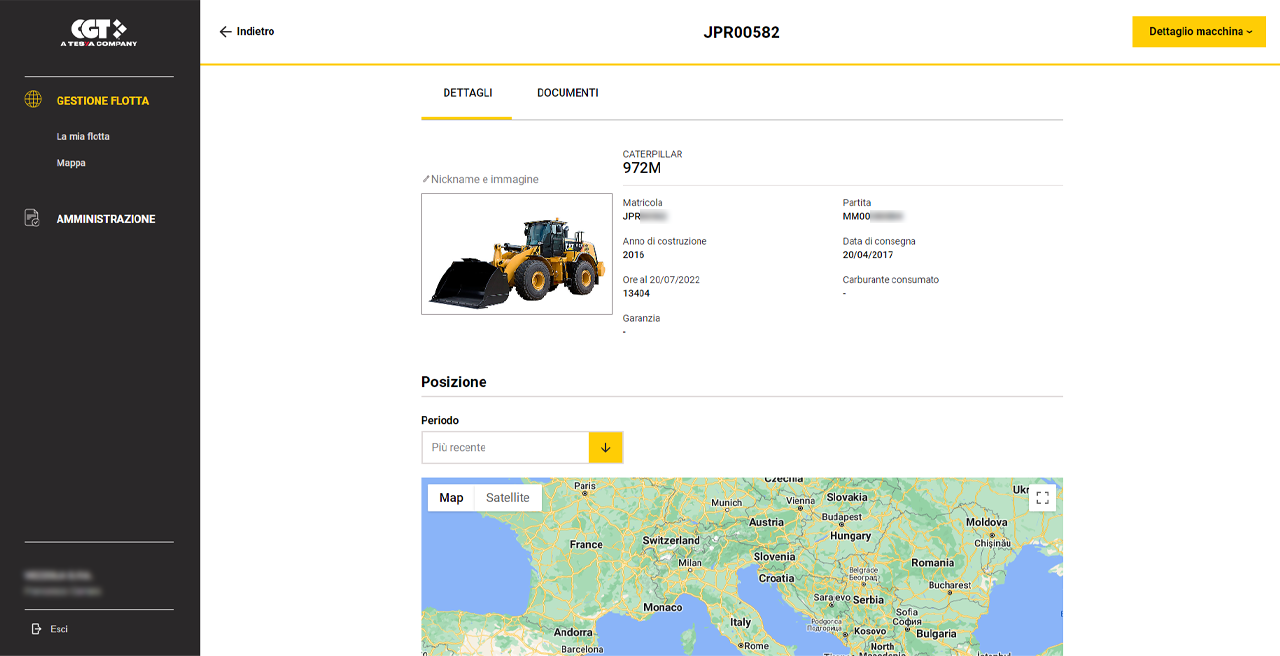
Task: Click the globe icon beside Gestione Flotta
Action: pos(33,100)
